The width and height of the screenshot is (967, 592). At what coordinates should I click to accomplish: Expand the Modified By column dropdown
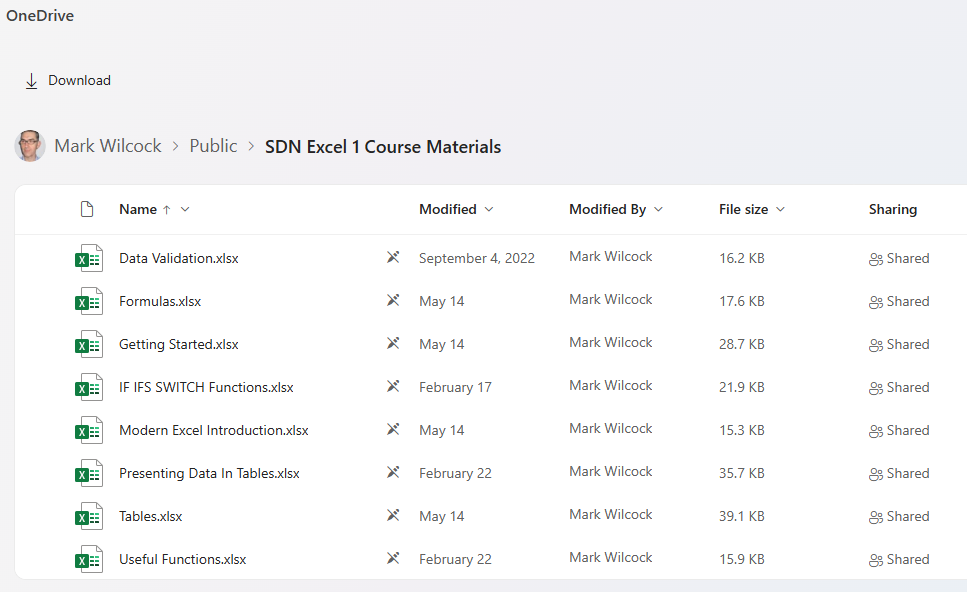tap(658, 209)
